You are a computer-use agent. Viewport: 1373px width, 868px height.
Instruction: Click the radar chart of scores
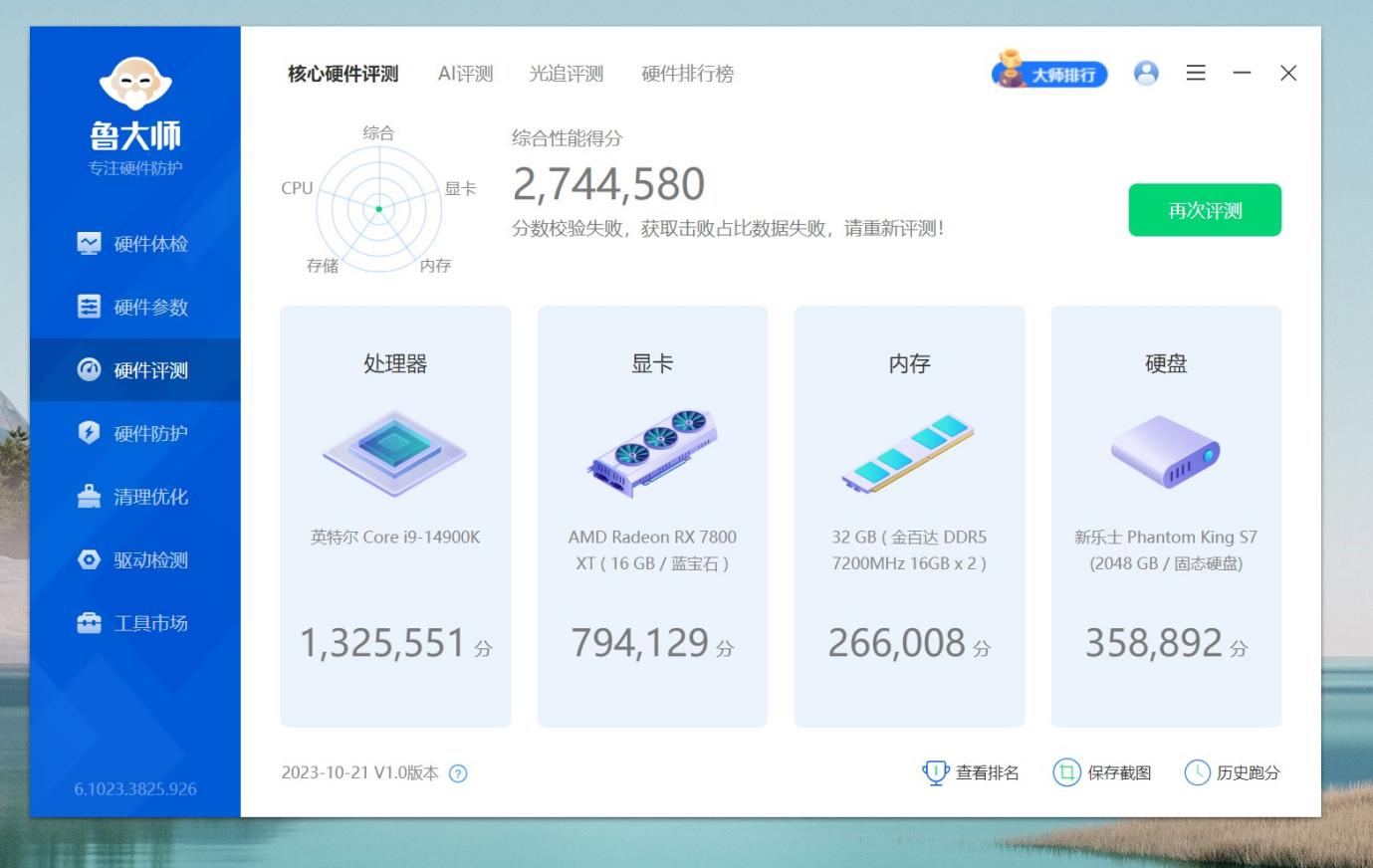pos(378,209)
